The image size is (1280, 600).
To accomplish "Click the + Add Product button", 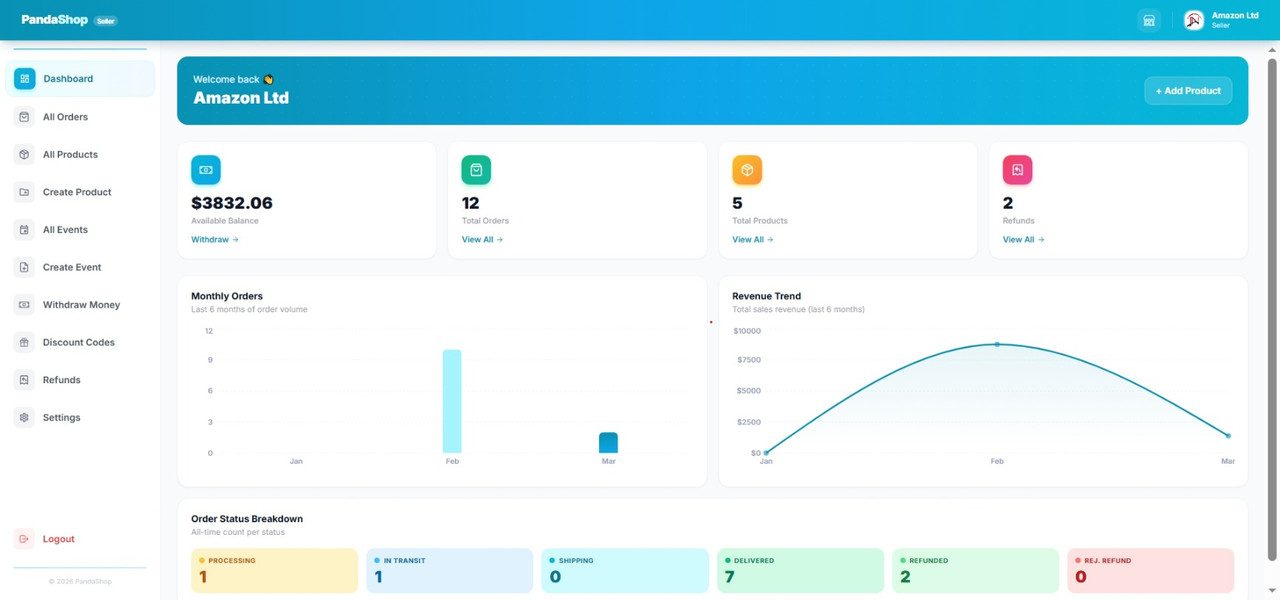I will click(1188, 91).
